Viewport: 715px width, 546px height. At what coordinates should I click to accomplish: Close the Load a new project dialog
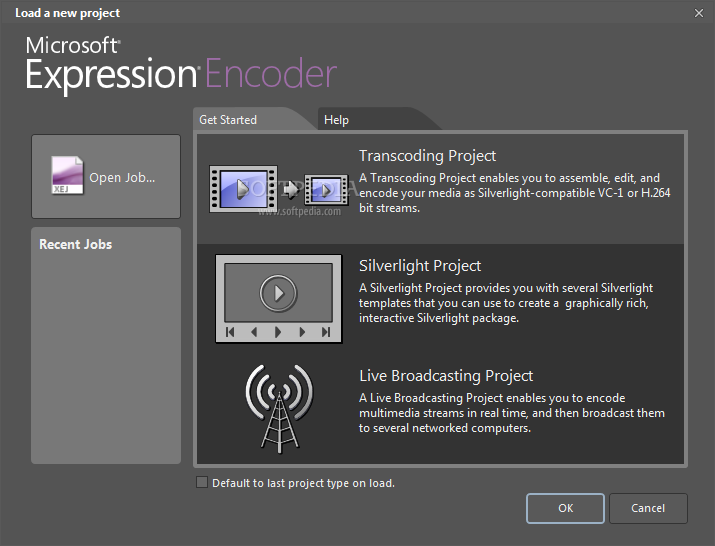click(699, 13)
